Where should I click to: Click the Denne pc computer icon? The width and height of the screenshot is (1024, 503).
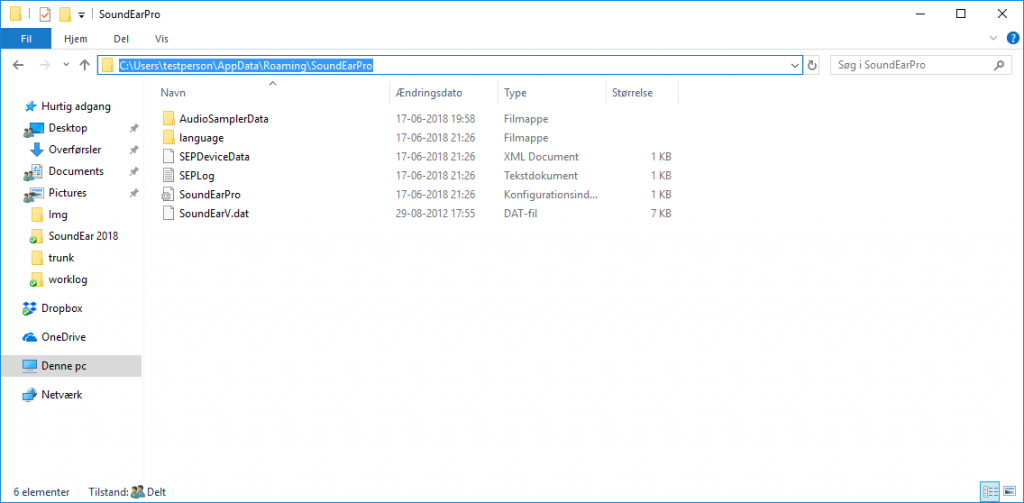pos(29,366)
